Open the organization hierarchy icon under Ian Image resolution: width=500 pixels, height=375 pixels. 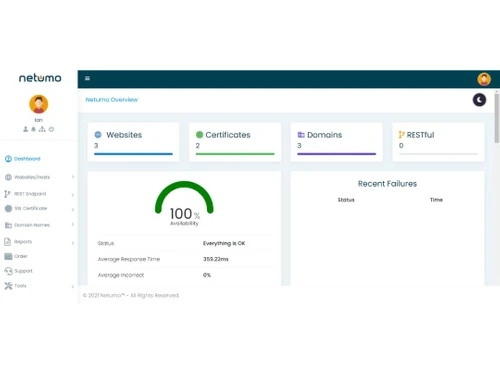click(x=42, y=129)
